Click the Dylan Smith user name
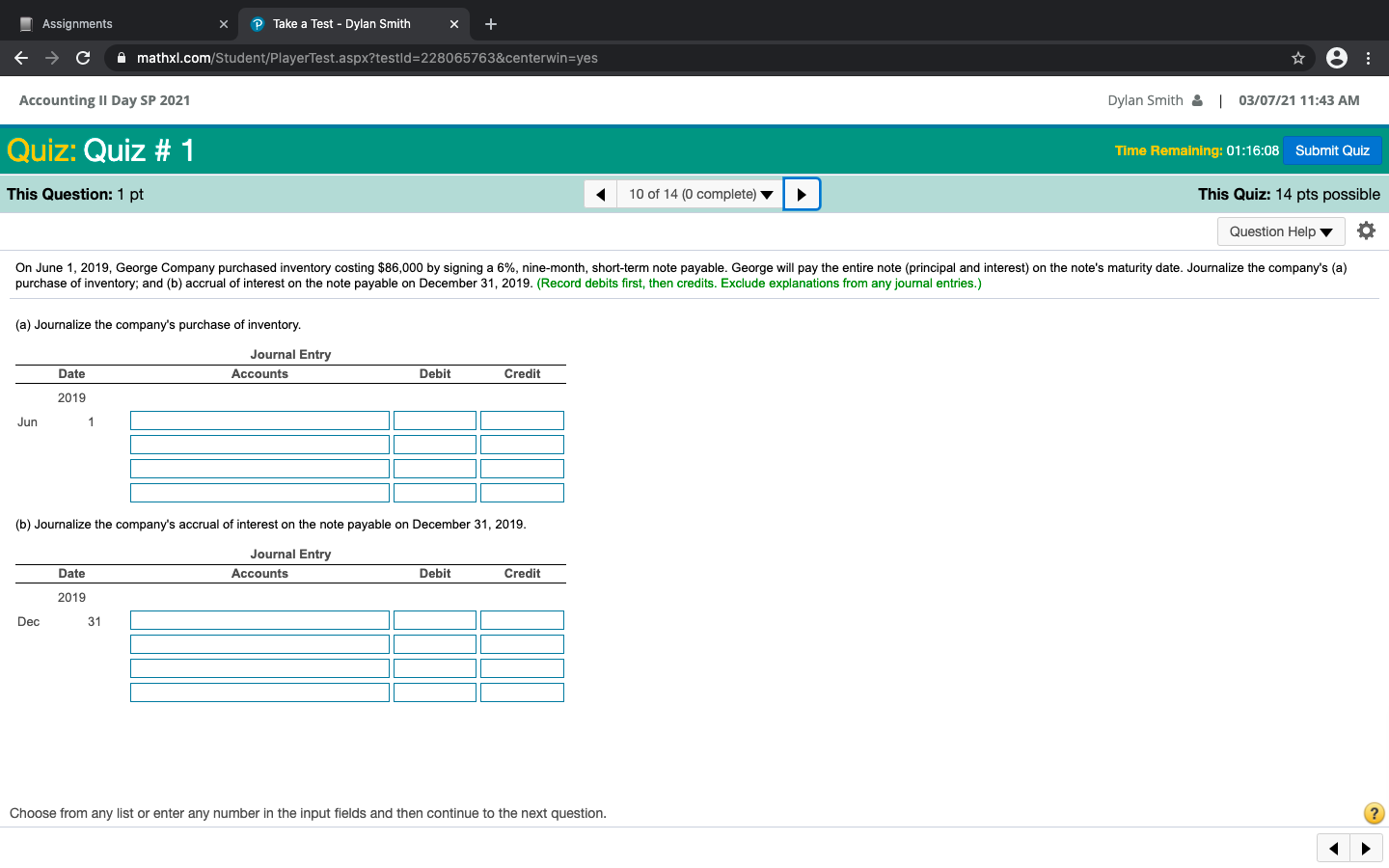This screenshot has width=1389, height=868. (1145, 100)
